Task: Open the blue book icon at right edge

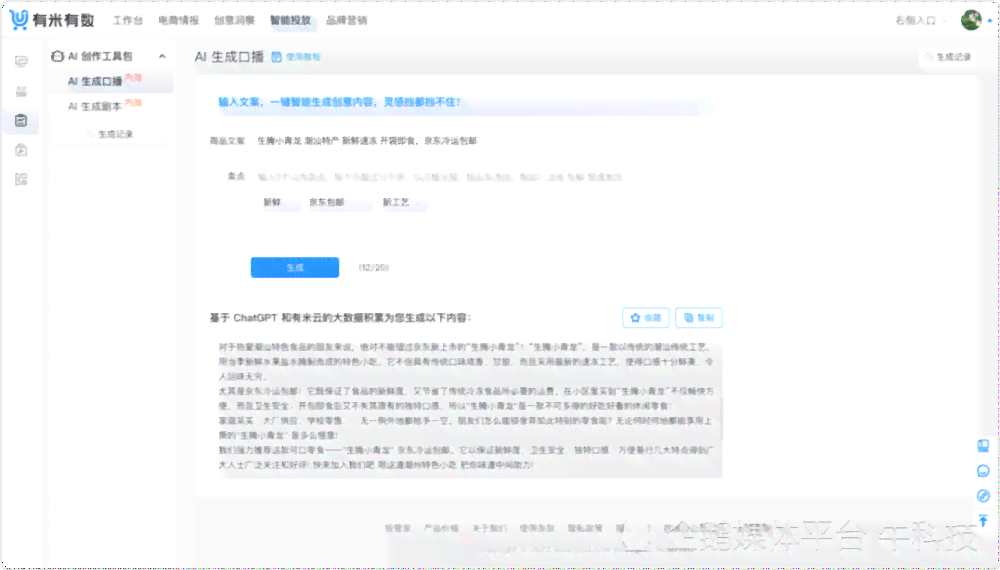Action: pyautogui.click(x=983, y=446)
